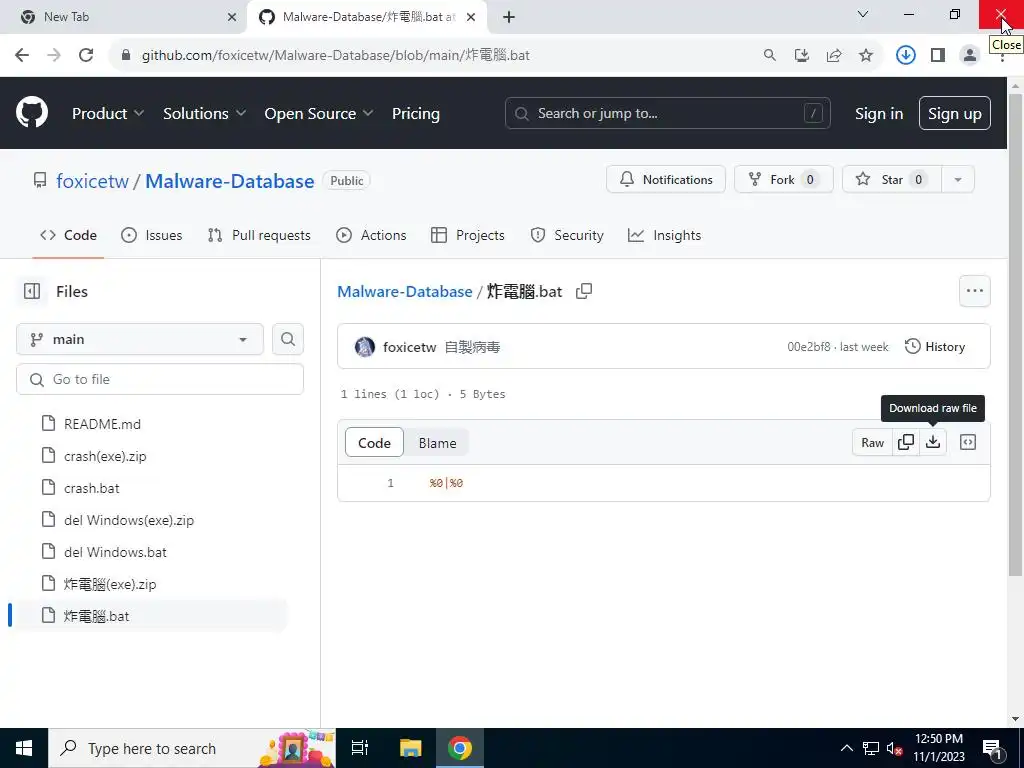Screen dimensions: 1024x768
Task: Click the Sign up button
Action: coord(955,113)
